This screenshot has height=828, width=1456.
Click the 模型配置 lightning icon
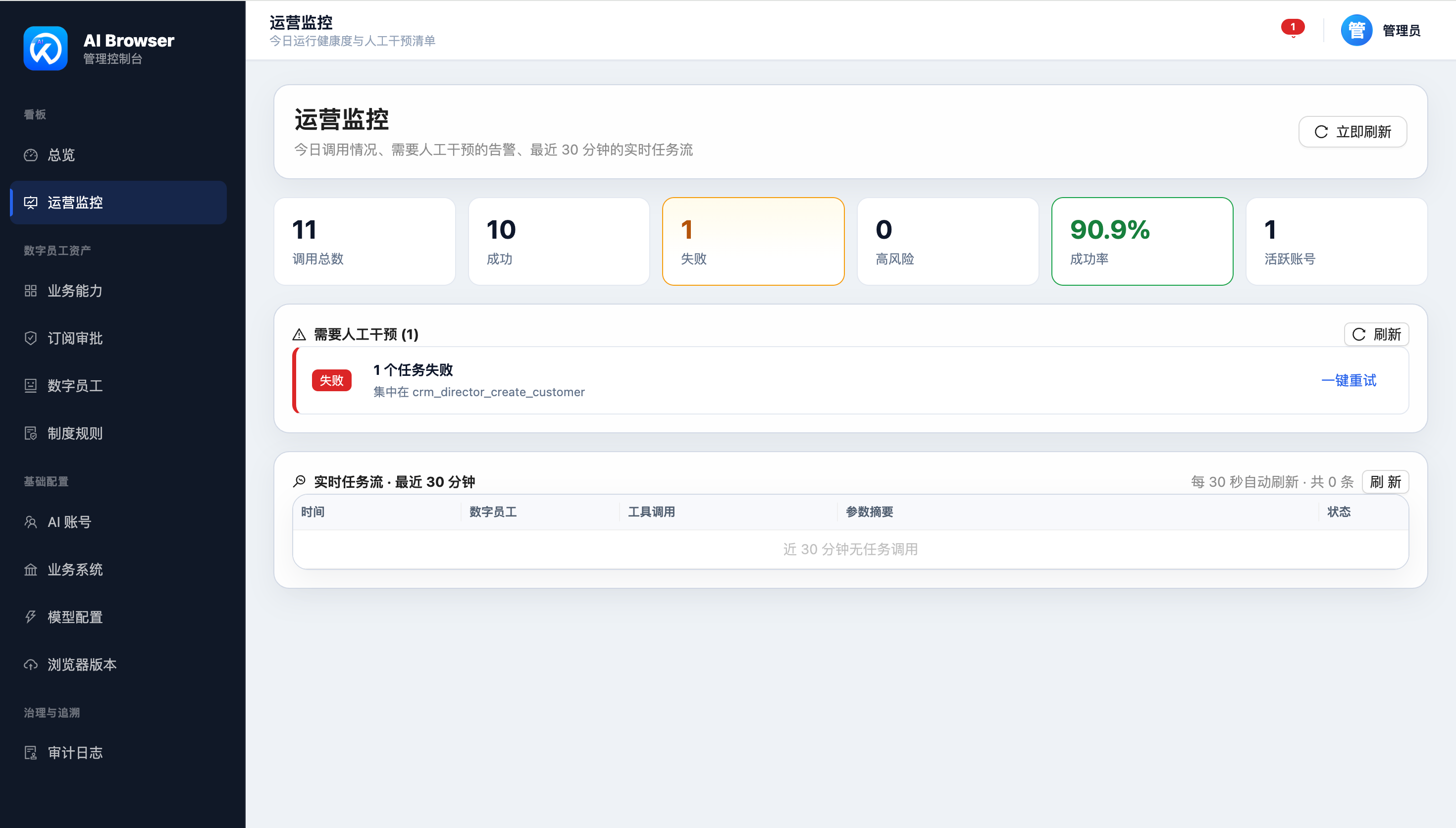point(31,617)
